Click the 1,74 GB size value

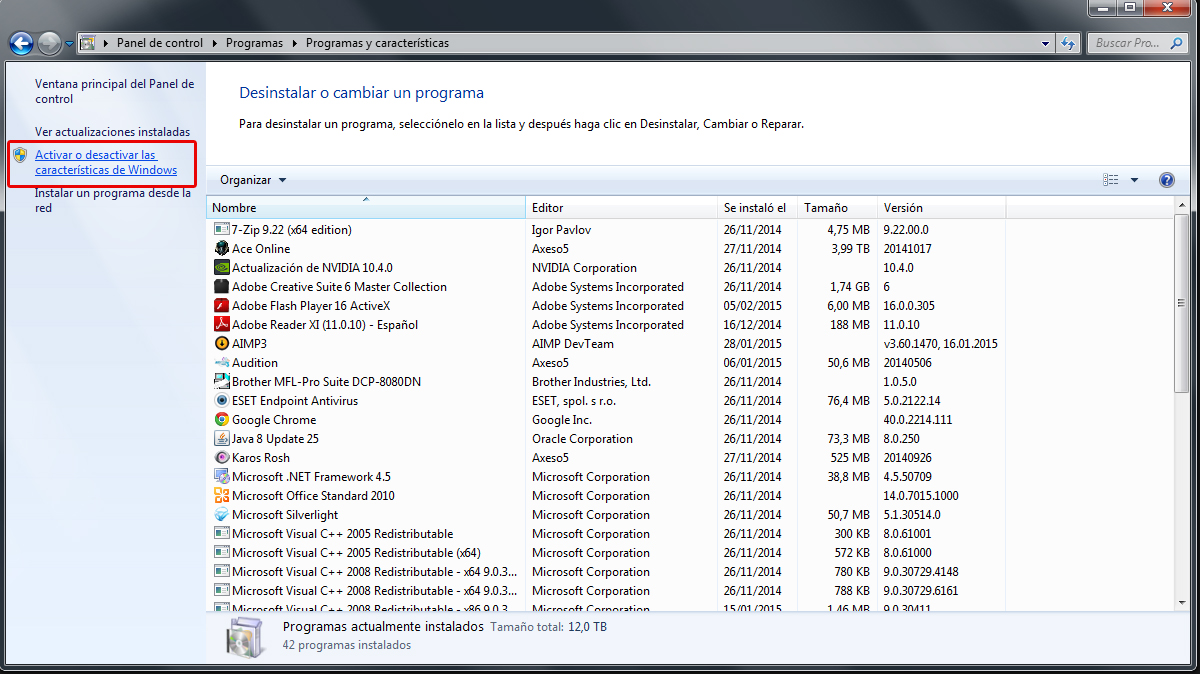(850, 287)
